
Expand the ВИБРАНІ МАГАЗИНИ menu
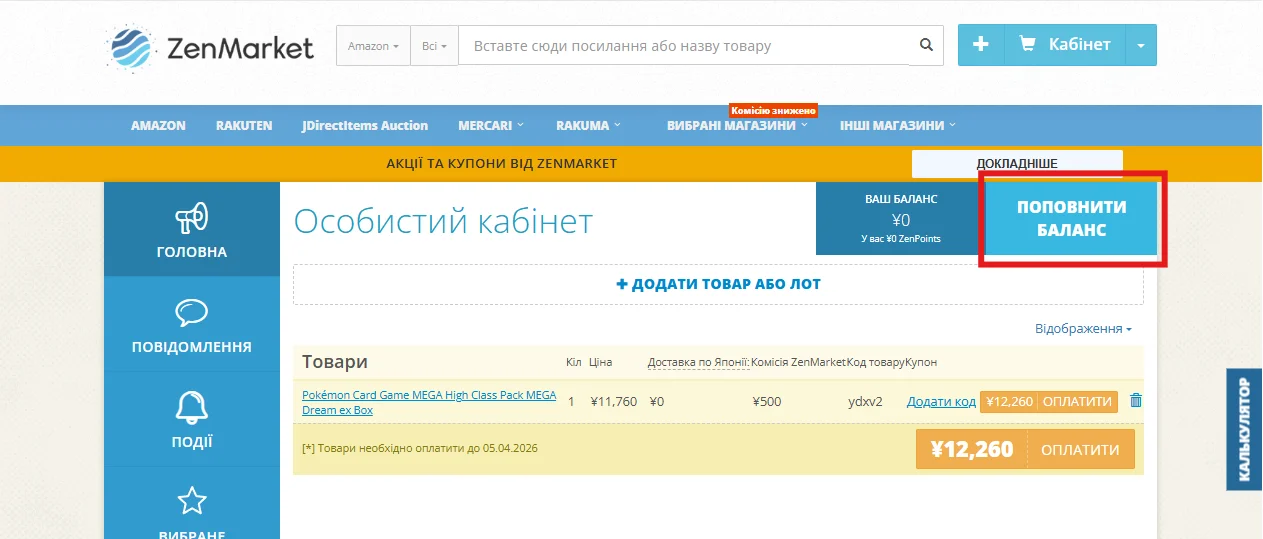click(x=737, y=125)
